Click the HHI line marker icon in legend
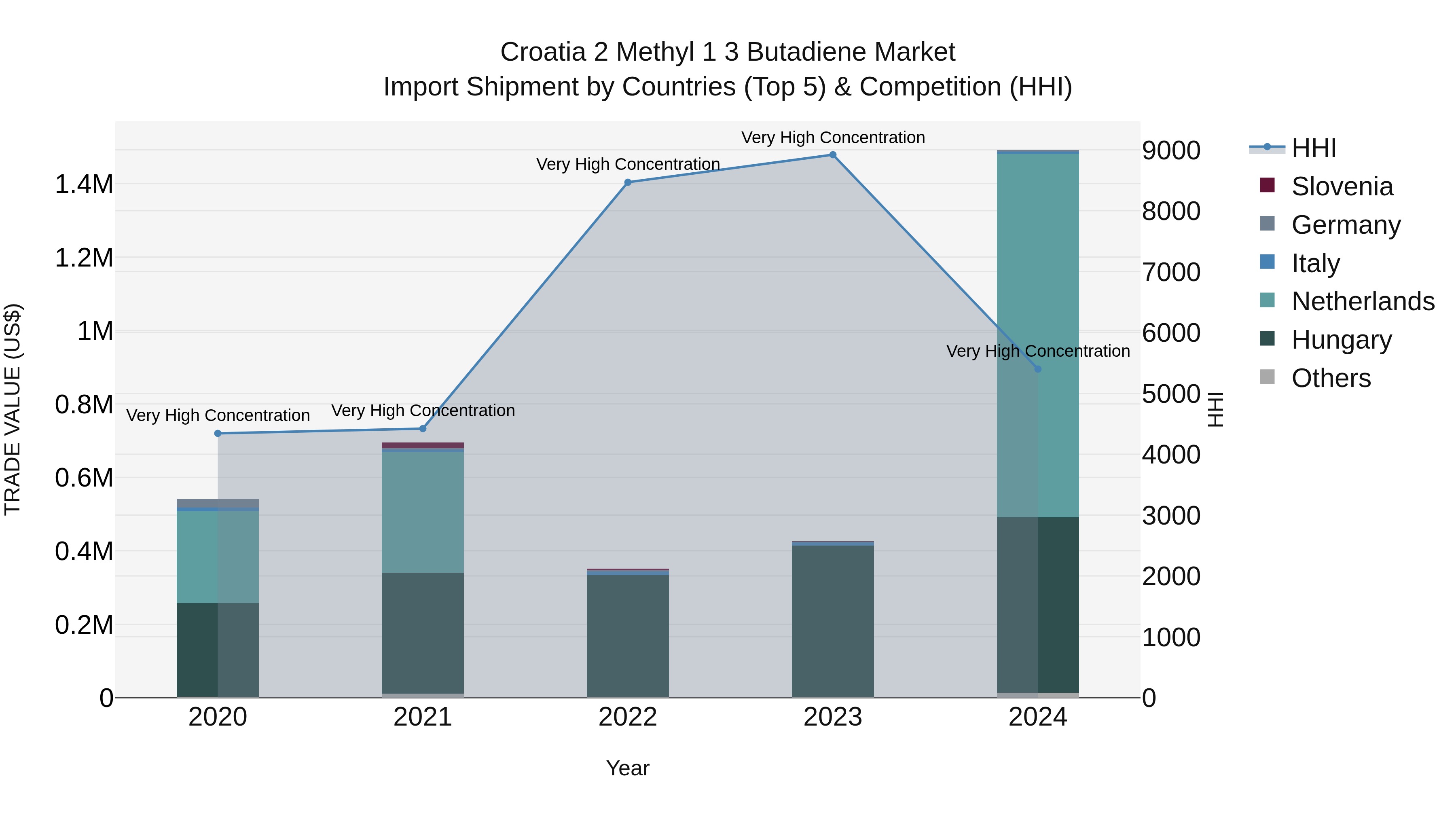Viewport: 1456px width, 819px height. click(1267, 148)
